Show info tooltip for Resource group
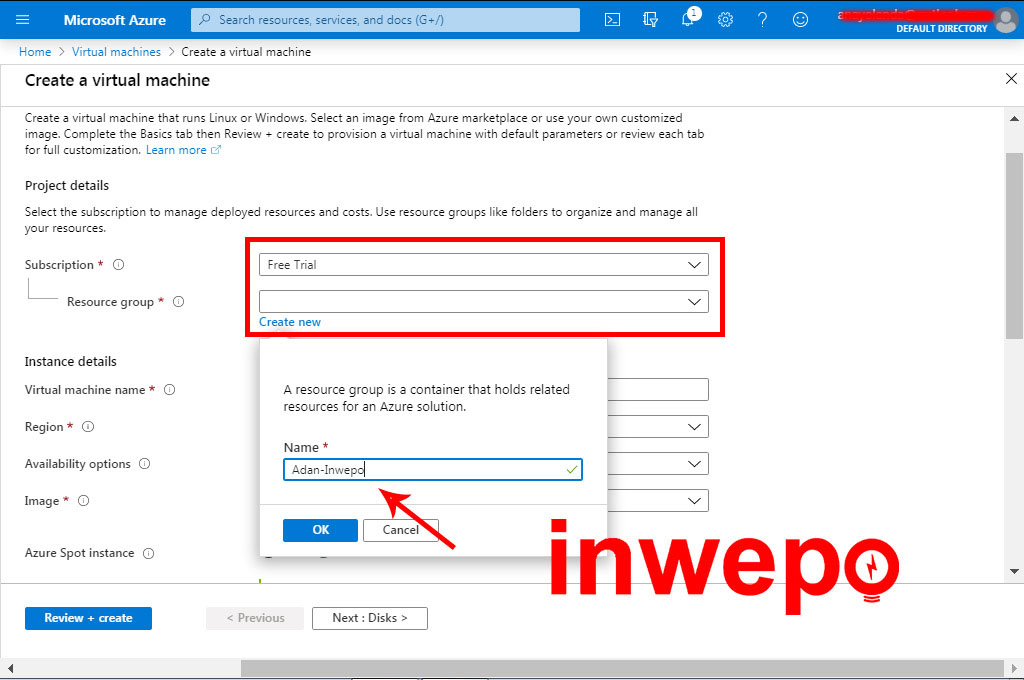 tap(178, 302)
